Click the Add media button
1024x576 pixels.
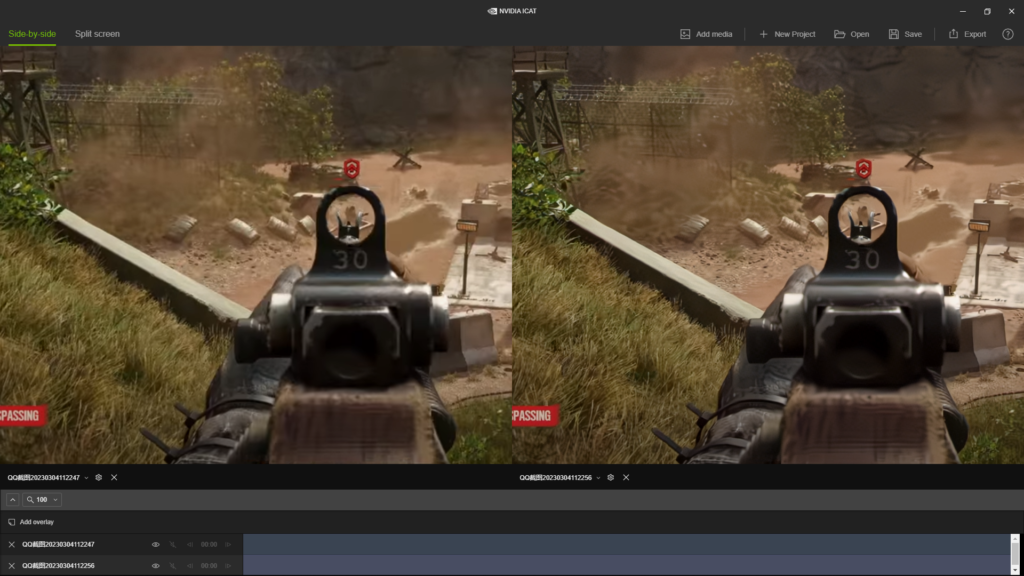pyautogui.click(x=706, y=34)
